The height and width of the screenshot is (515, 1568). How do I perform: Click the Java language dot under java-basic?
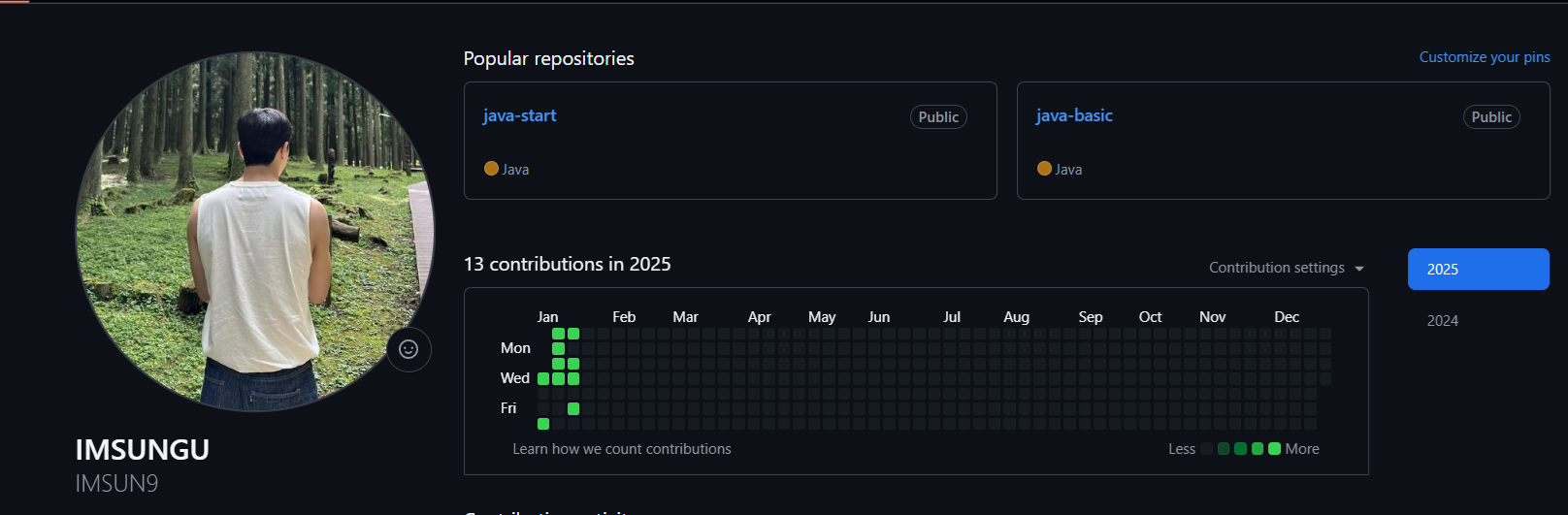pyautogui.click(x=1044, y=169)
